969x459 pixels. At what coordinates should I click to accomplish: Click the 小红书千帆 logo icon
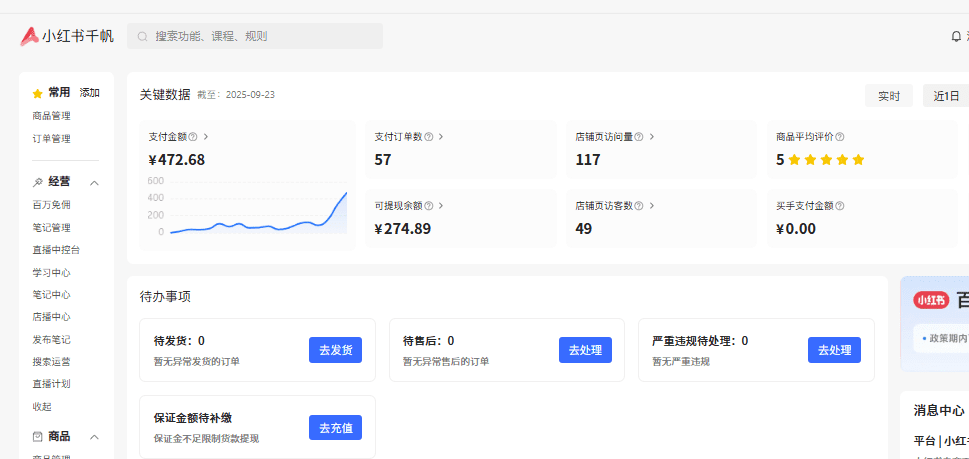point(29,36)
